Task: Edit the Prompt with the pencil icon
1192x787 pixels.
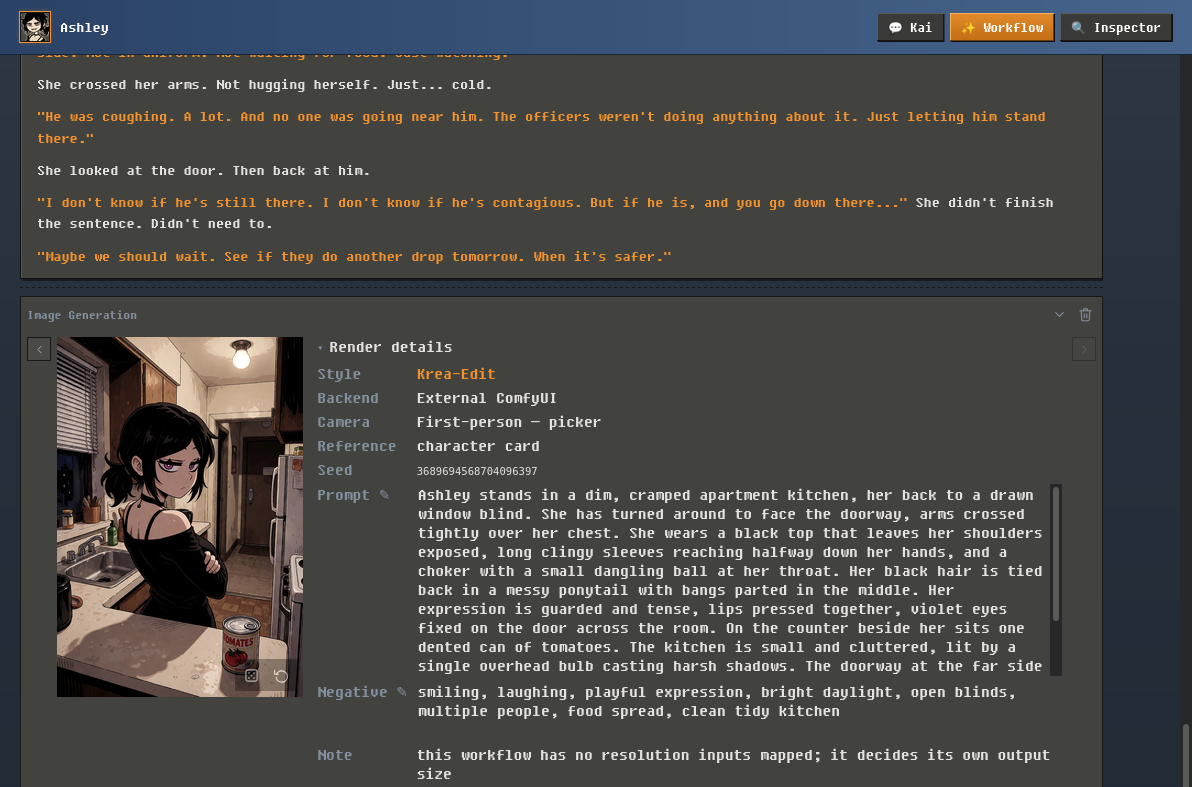Action: click(x=384, y=495)
